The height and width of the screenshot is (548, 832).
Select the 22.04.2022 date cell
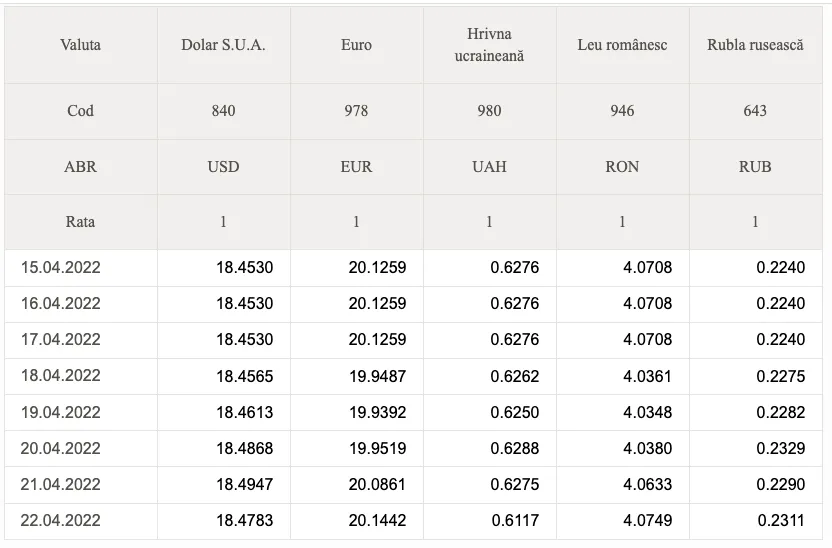(x=60, y=520)
